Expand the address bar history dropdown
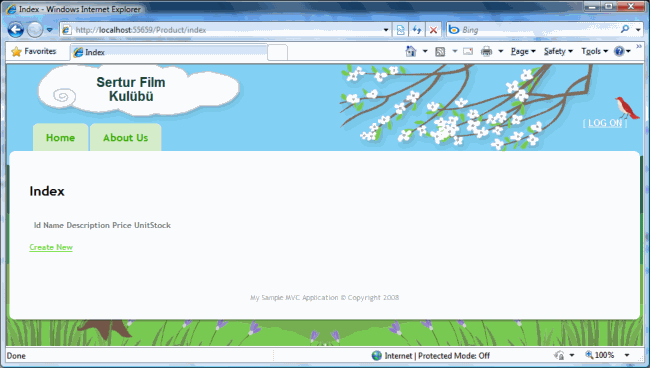This screenshot has width=650, height=368. [x=386, y=30]
